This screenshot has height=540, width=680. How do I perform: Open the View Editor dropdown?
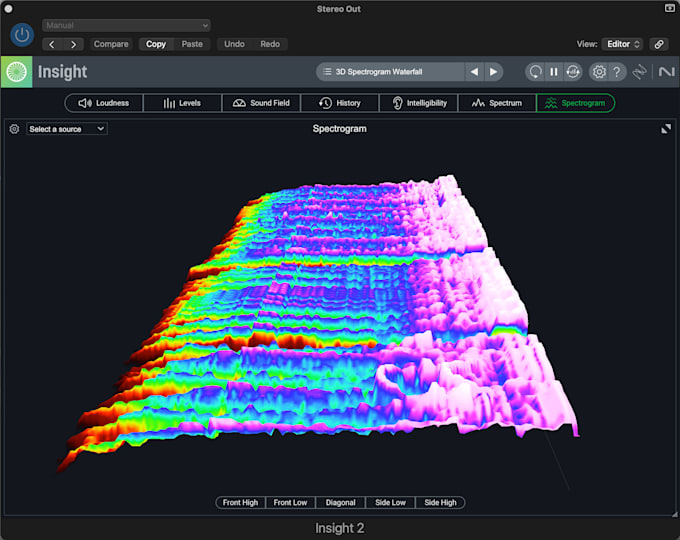pyautogui.click(x=623, y=44)
